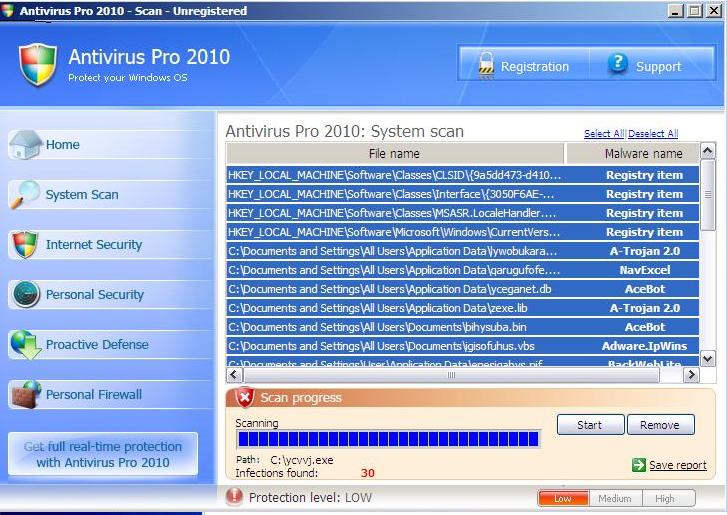Viewport: 727px width, 515px height.
Task: Click the blue scanning progress bar
Action: click(x=388, y=439)
